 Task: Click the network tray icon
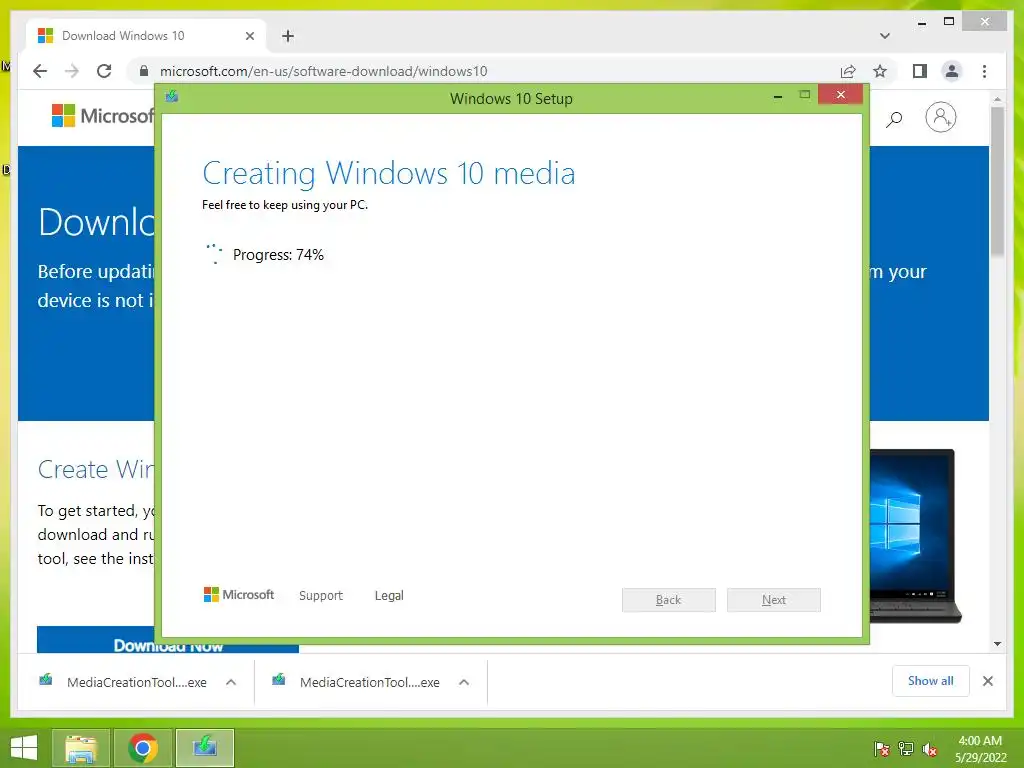click(x=906, y=749)
